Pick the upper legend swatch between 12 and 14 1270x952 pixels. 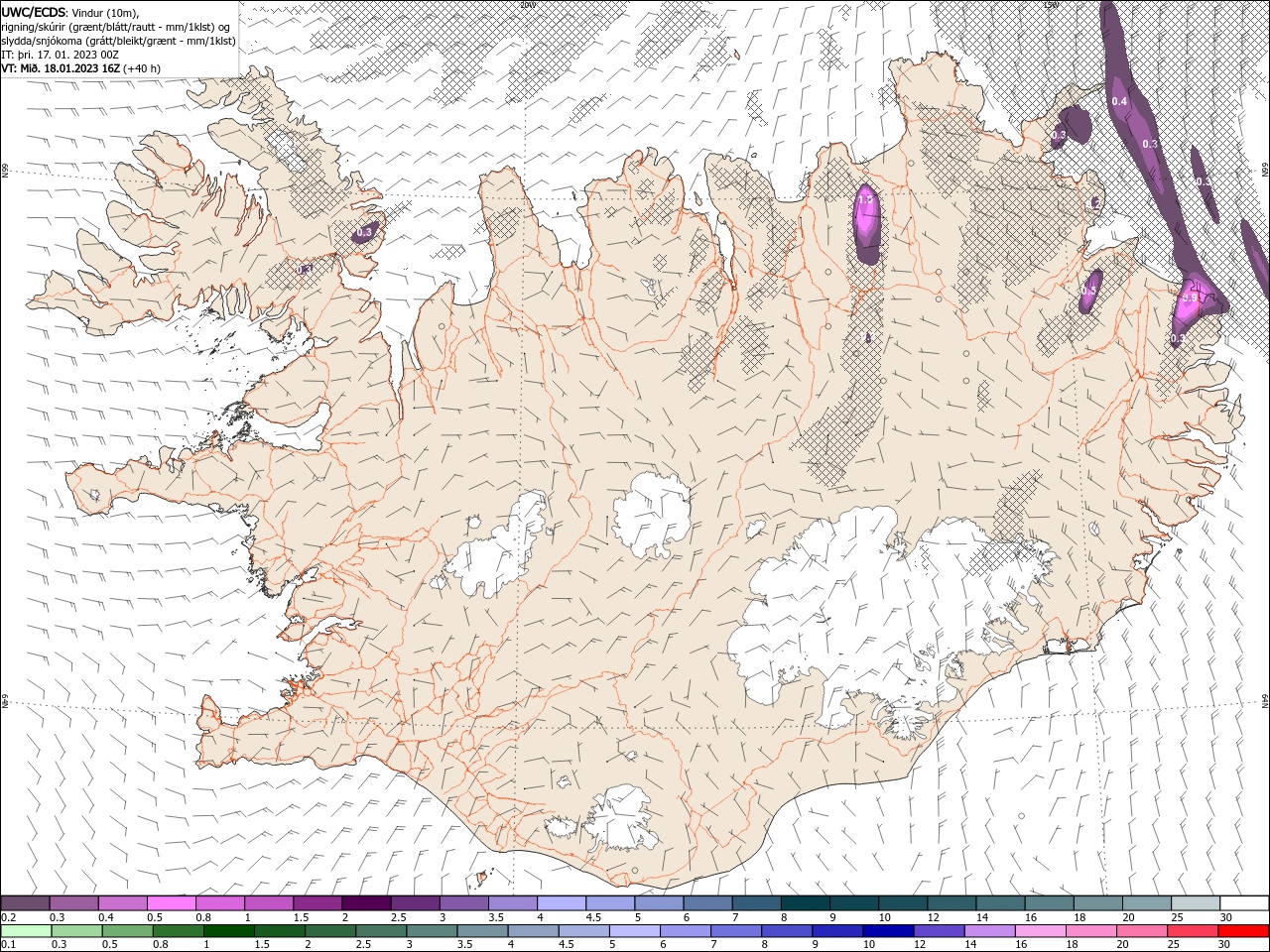click(951, 902)
